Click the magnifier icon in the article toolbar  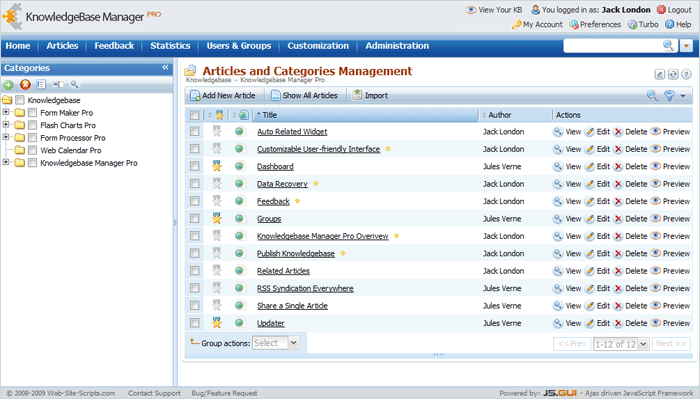pos(652,95)
